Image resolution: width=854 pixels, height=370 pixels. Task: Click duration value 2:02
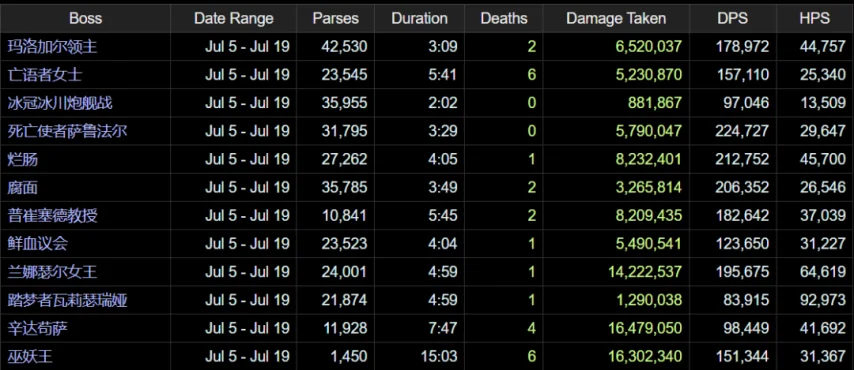pyautogui.click(x=443, y=103)
